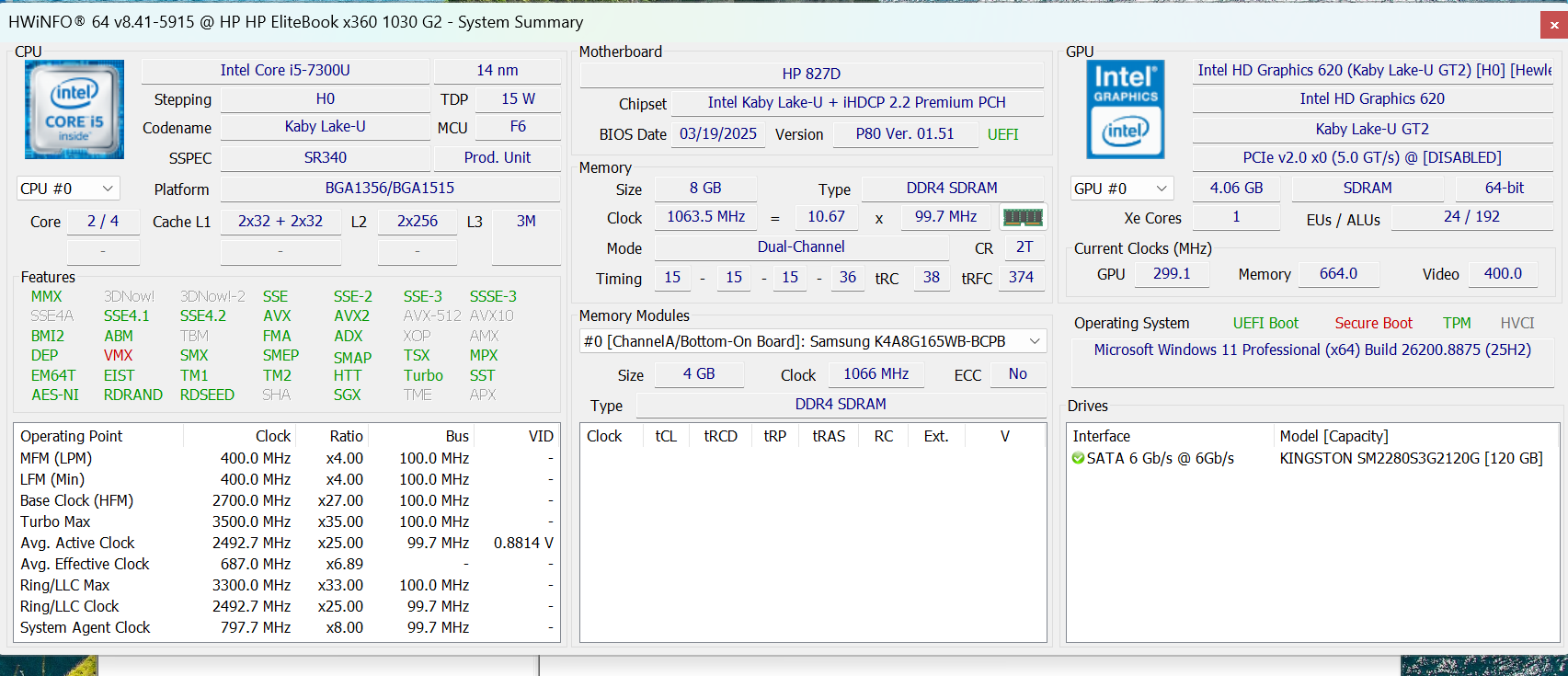
Task: Select the GPU Memory clock 664.0
Action: click(1338, 274)
